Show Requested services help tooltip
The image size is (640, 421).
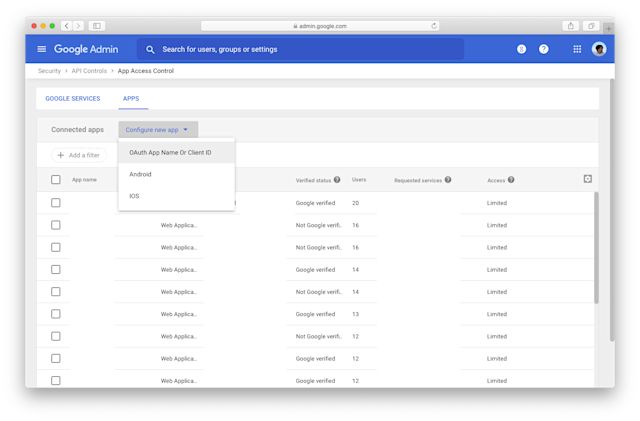point(448,180)
